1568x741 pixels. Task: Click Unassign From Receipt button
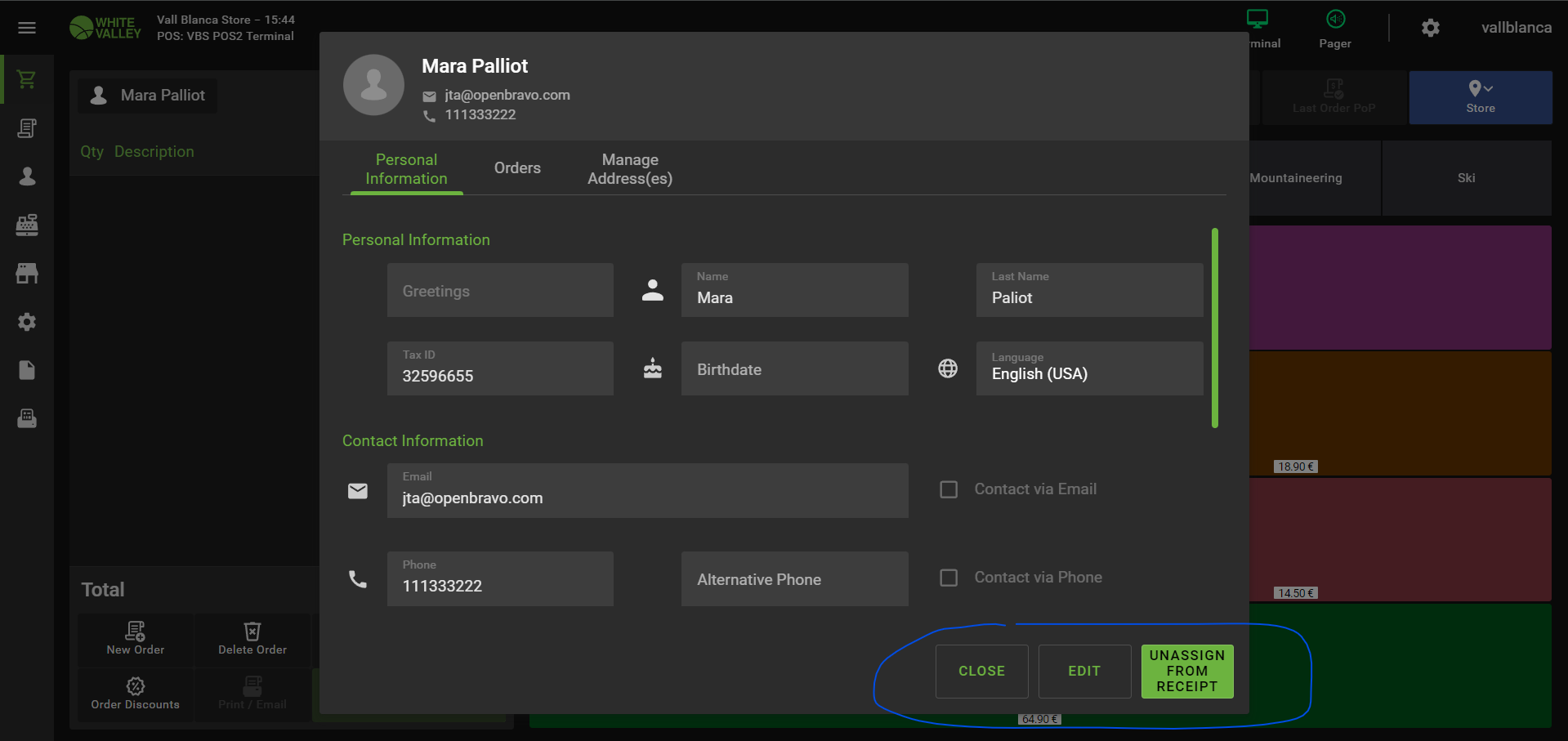point(1186,671)
